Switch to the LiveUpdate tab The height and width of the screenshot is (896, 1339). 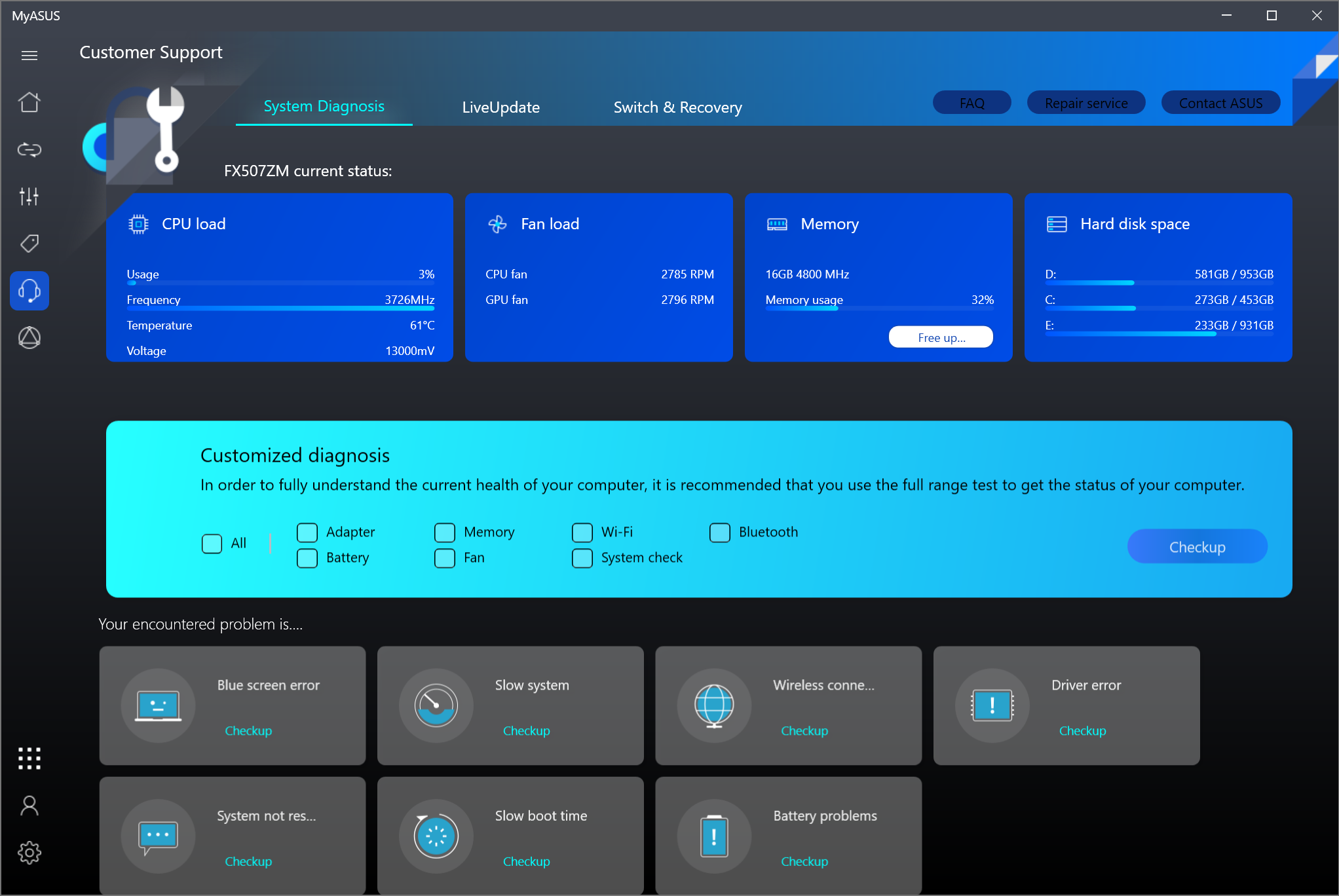coord(500,107)
